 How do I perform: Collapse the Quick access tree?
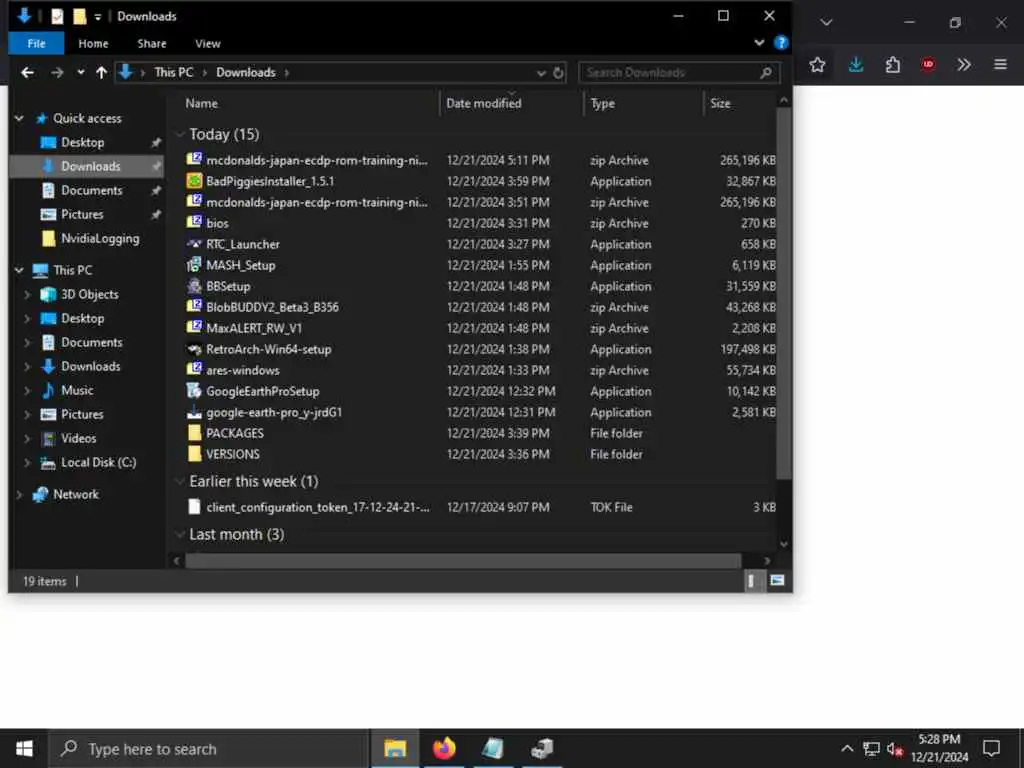point(19,118)
